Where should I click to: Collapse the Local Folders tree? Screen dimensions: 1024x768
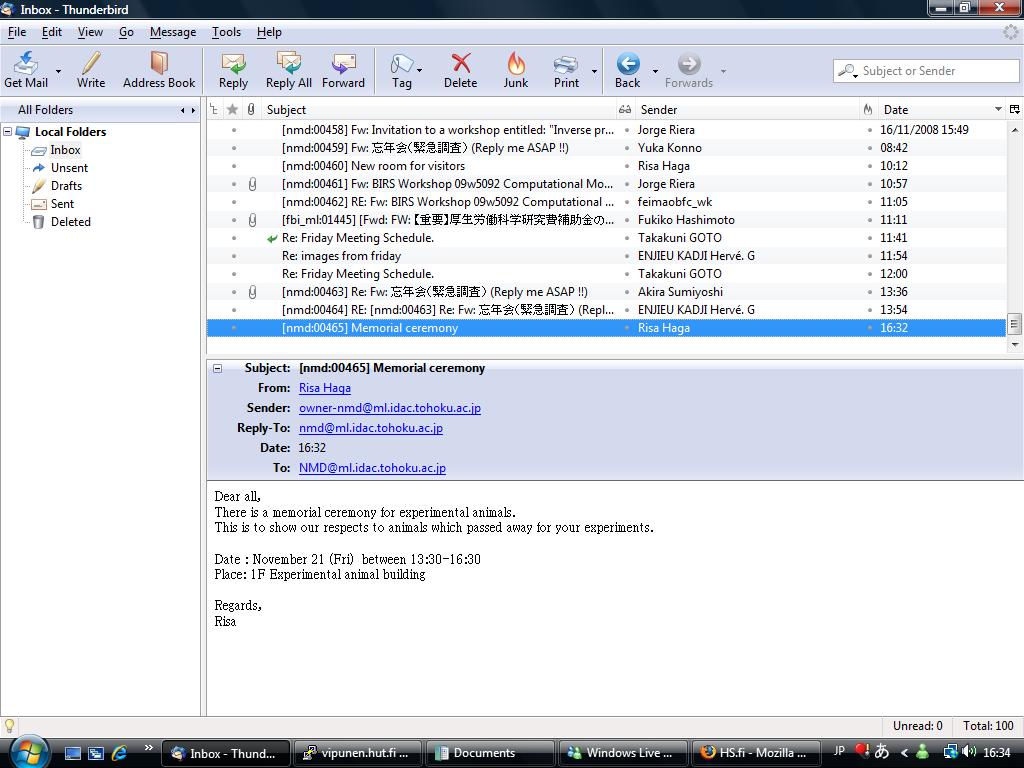pyautogui.click(x=8, y=132)
